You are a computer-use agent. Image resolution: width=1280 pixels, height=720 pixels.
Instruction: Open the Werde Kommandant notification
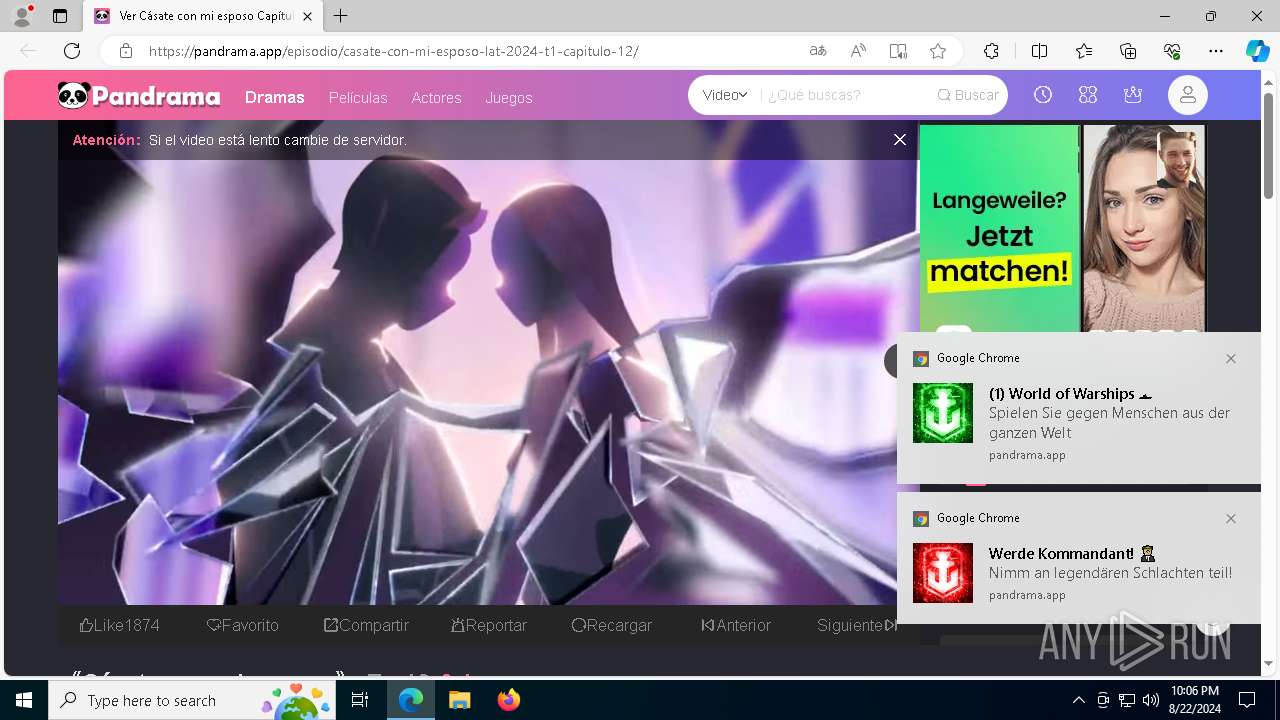(1079, 558)
